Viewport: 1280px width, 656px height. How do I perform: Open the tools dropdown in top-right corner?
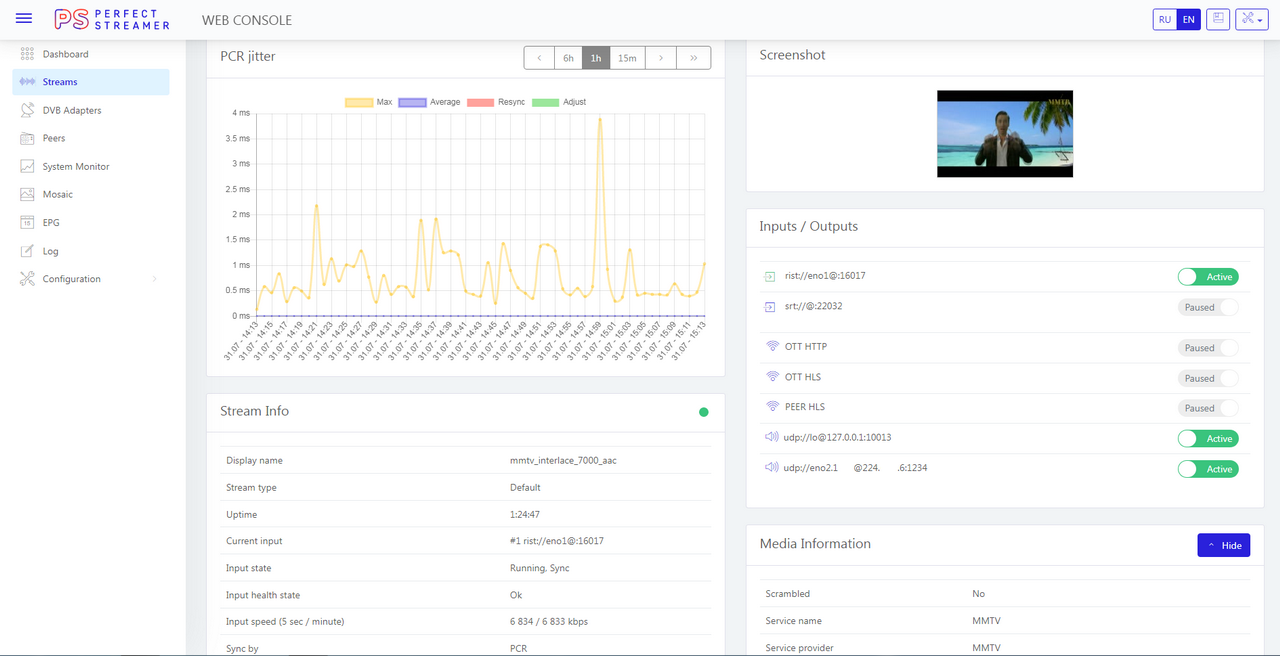pyautogui.click(x=1251, y=19)
